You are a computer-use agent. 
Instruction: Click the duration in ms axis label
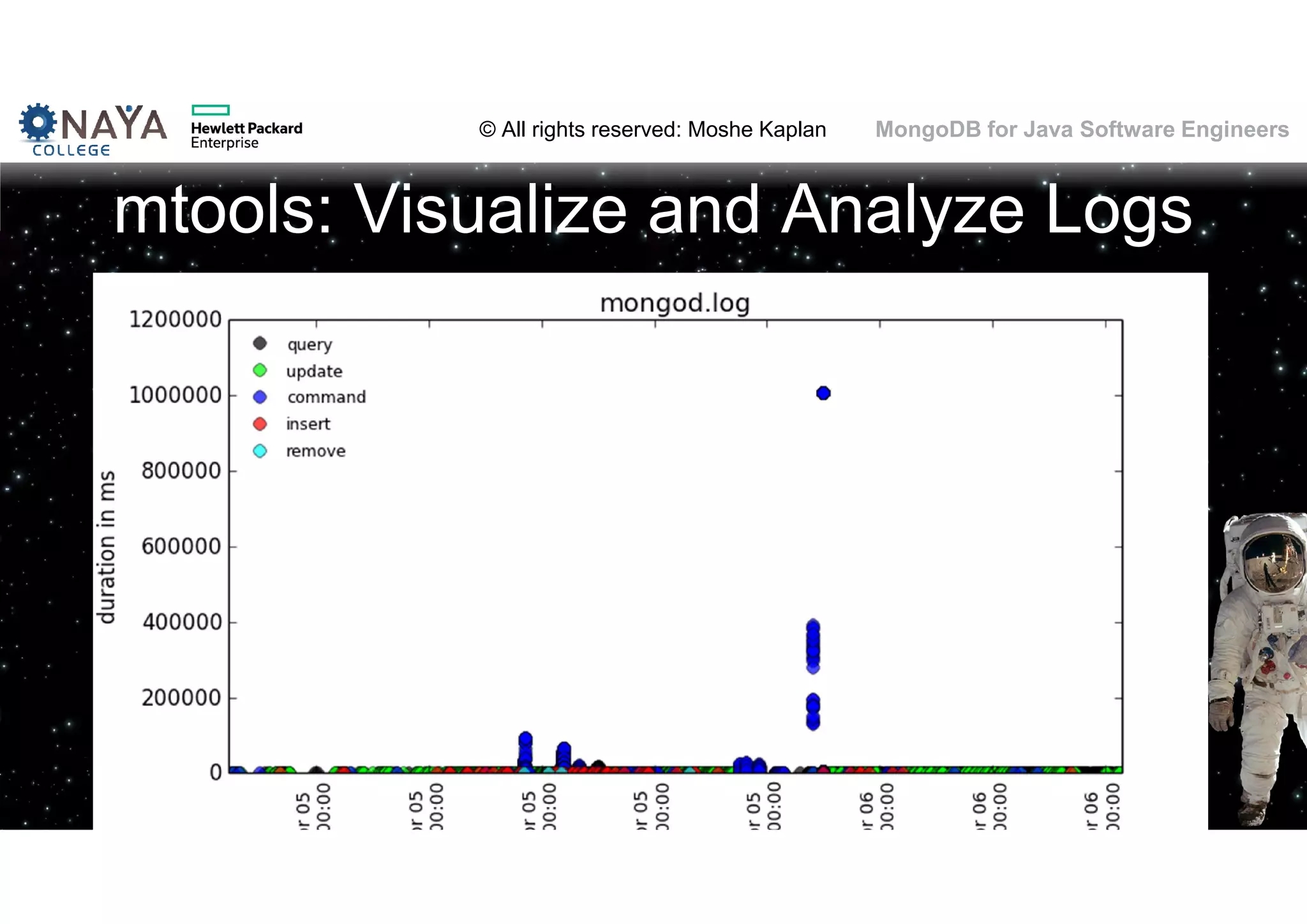pyautogui.click(x=107, y=547)
